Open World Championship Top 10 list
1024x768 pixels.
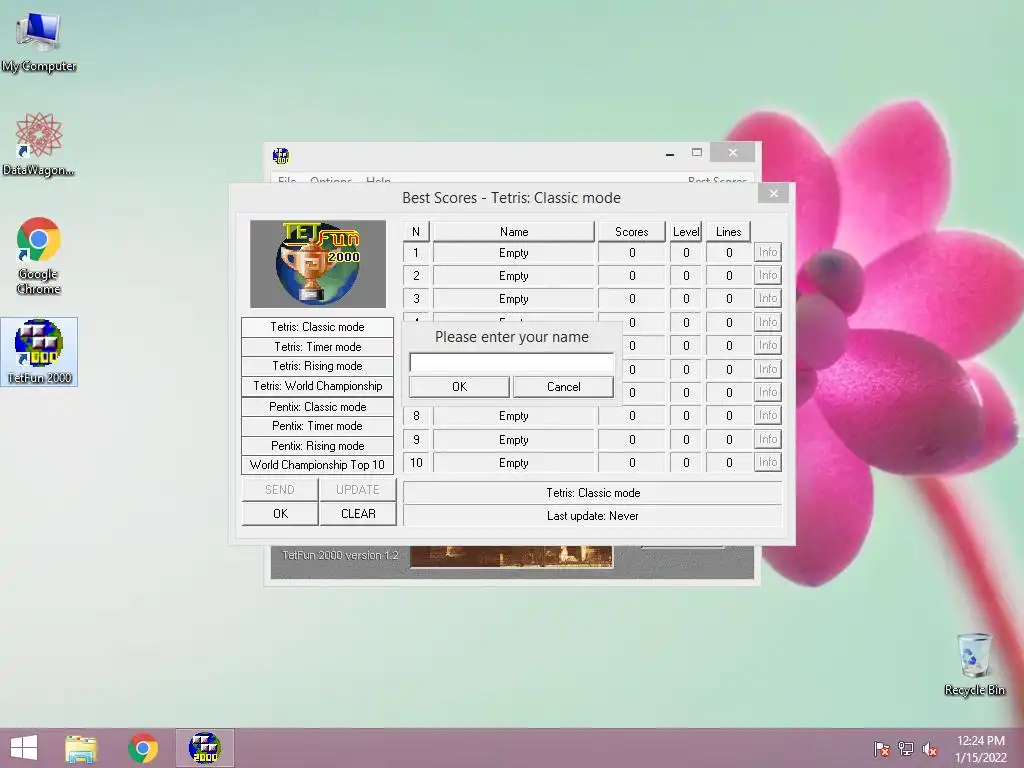[317, 465]
